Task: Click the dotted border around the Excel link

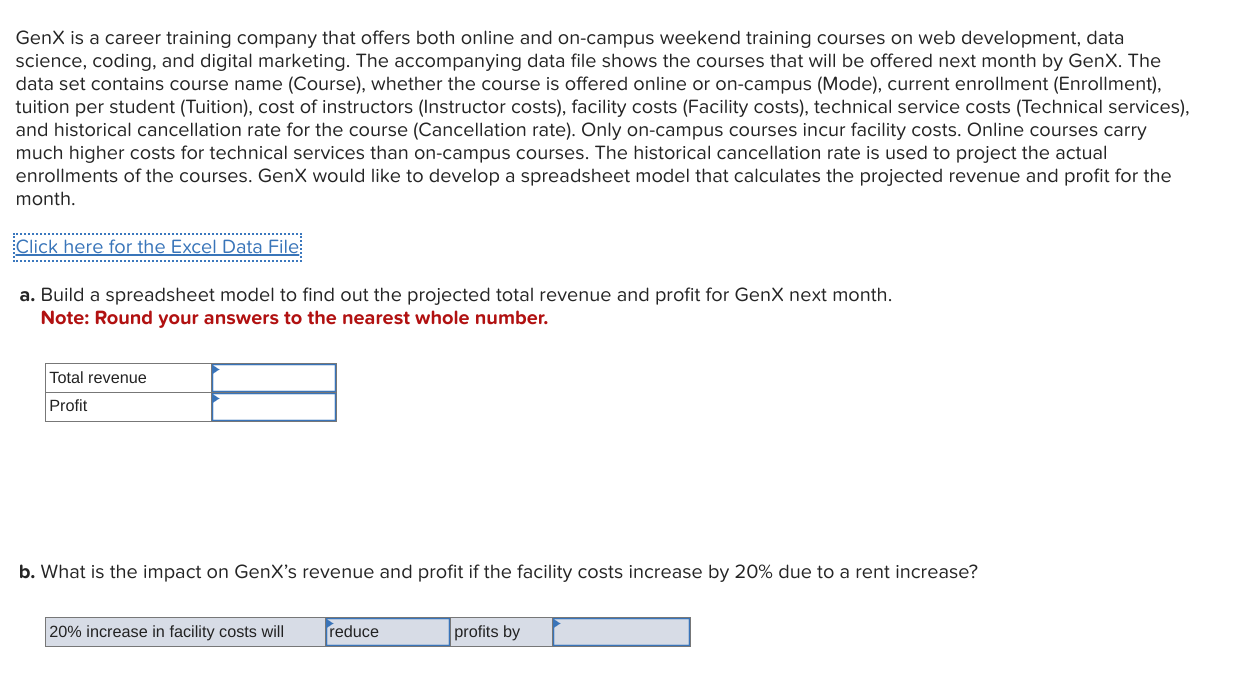Action: pyautogui.click(x=157, y=246)
